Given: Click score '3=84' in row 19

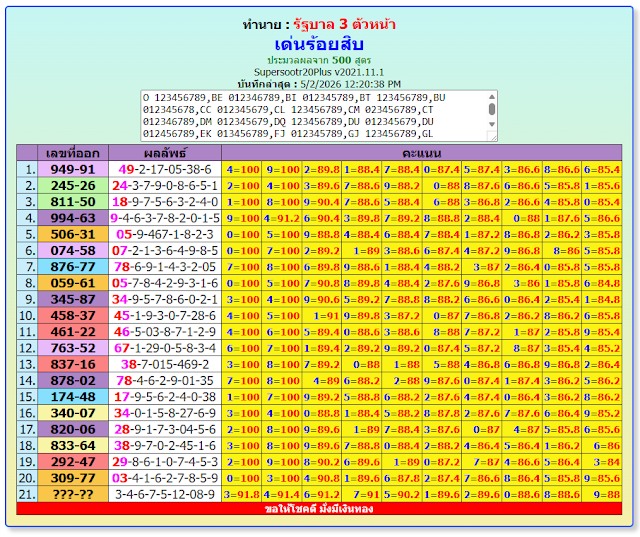Looking at the screenshot, I should point(602,462).
